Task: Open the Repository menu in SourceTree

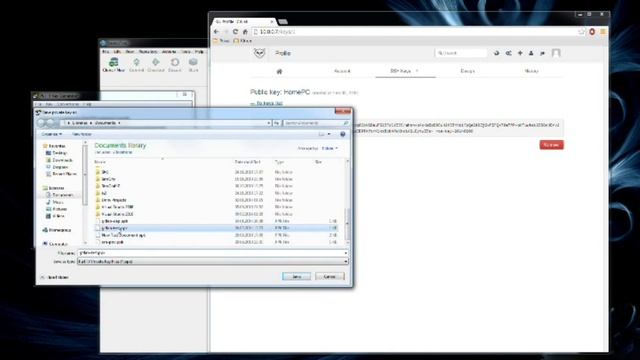Action: click(148, 52)
